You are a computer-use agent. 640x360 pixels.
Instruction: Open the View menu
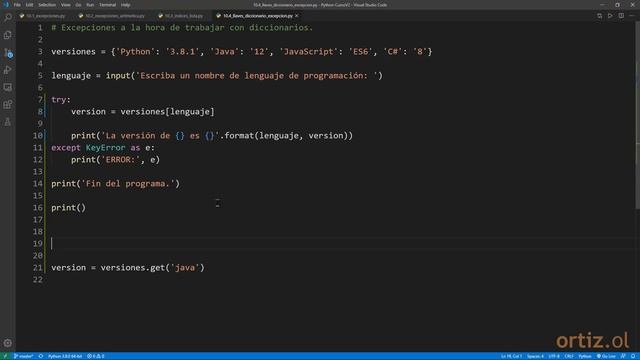(65, 5)
